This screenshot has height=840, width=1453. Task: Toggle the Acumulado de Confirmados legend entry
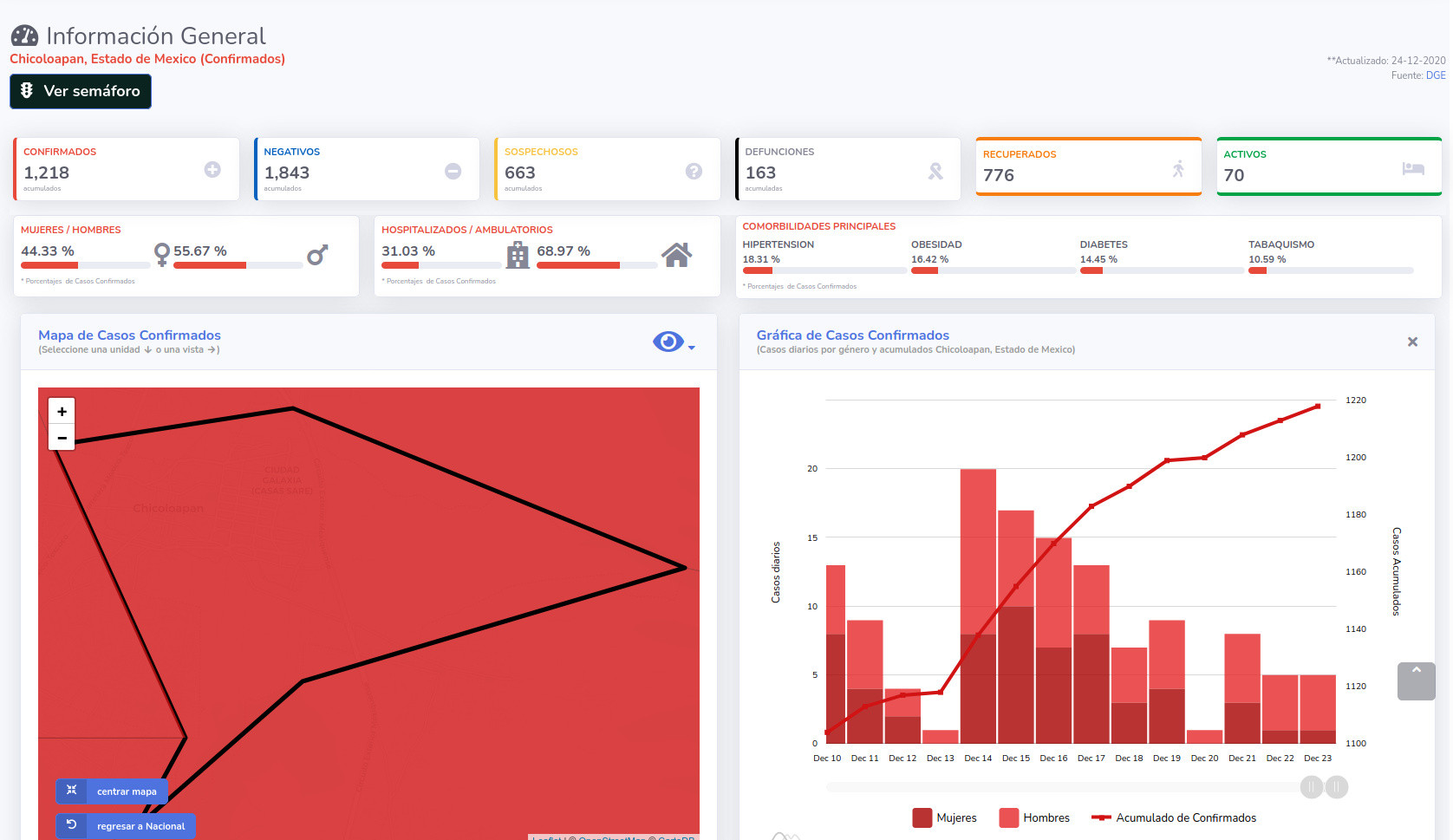(x=1174, y=817)
